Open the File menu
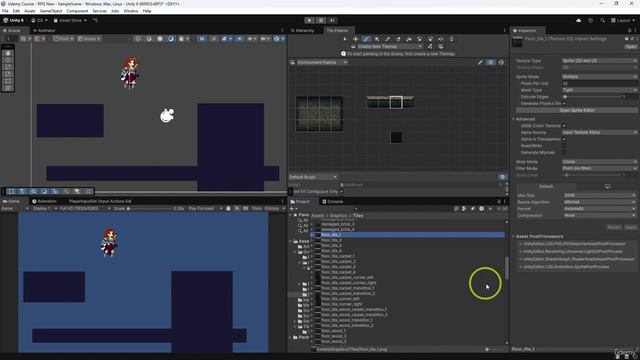640x360 pixels. 5,11
